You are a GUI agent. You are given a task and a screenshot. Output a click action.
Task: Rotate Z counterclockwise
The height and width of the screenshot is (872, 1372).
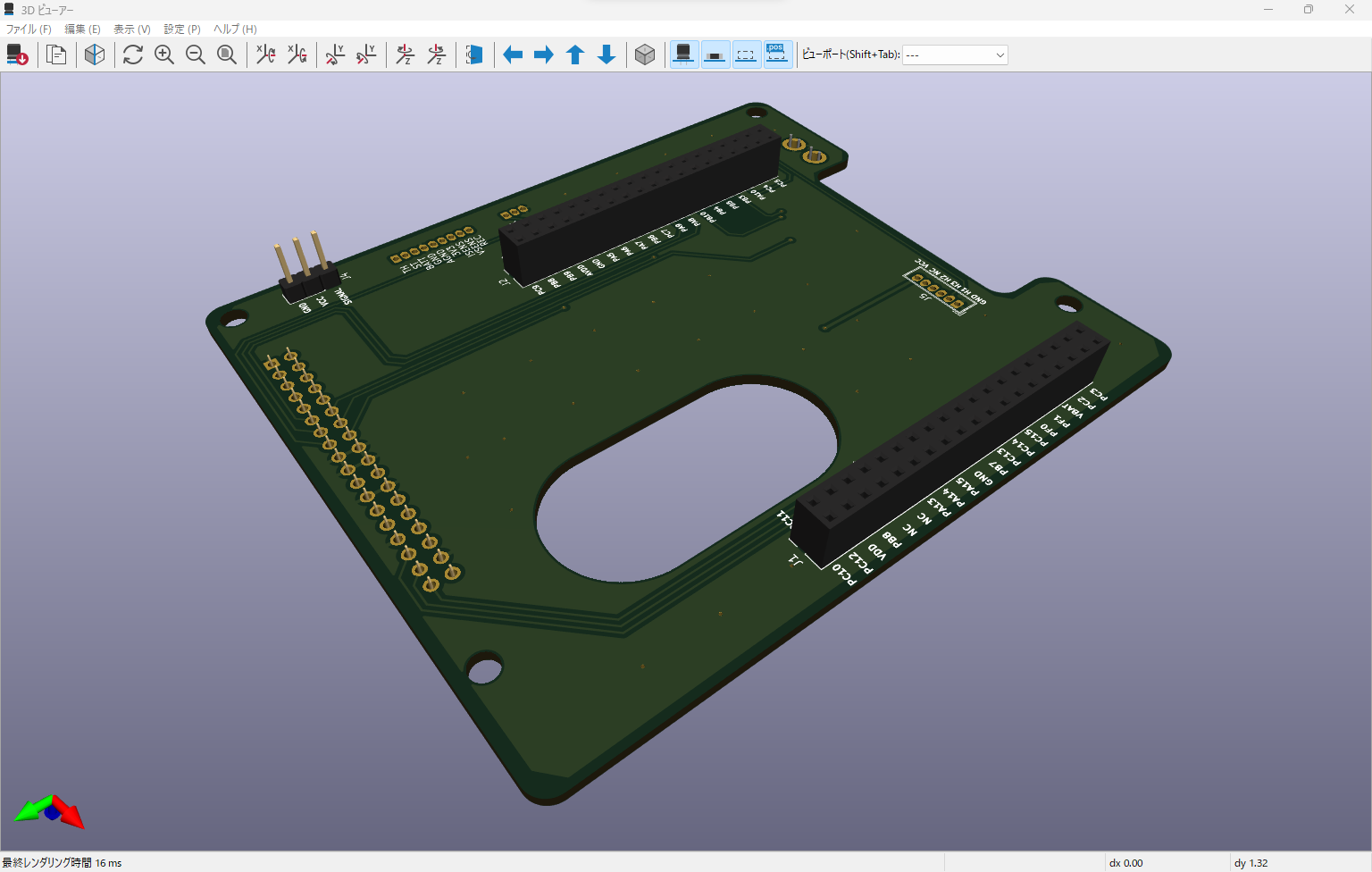pyautogui.click(x=436, y=54)
